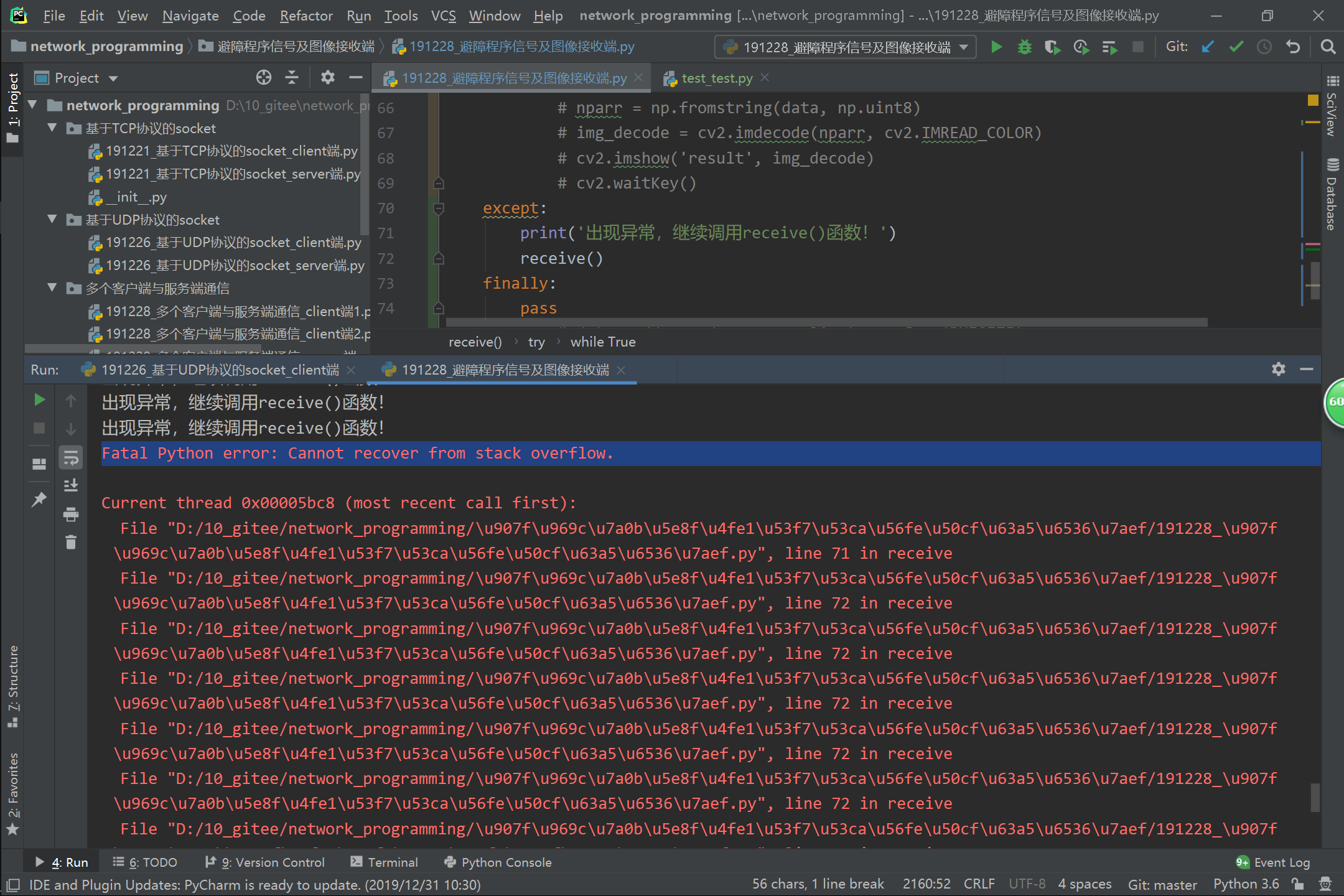
Task: Click Git commit checkmark icon
Action: [x=1236, y=47]
